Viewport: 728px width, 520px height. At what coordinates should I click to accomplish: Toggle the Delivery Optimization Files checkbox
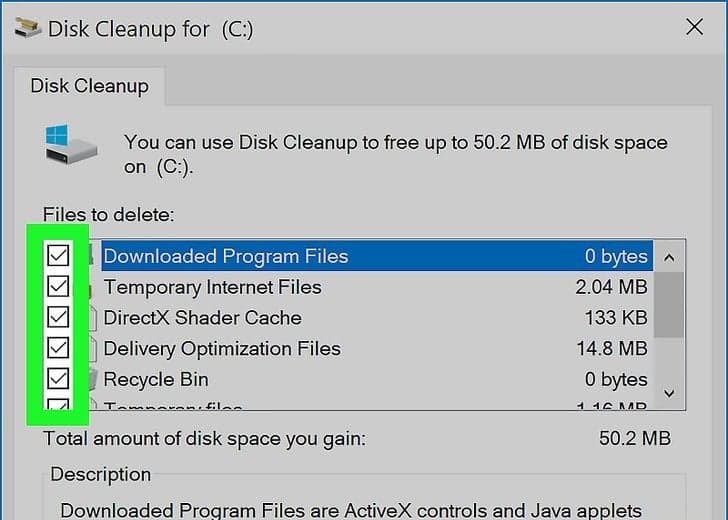point(58,349)
